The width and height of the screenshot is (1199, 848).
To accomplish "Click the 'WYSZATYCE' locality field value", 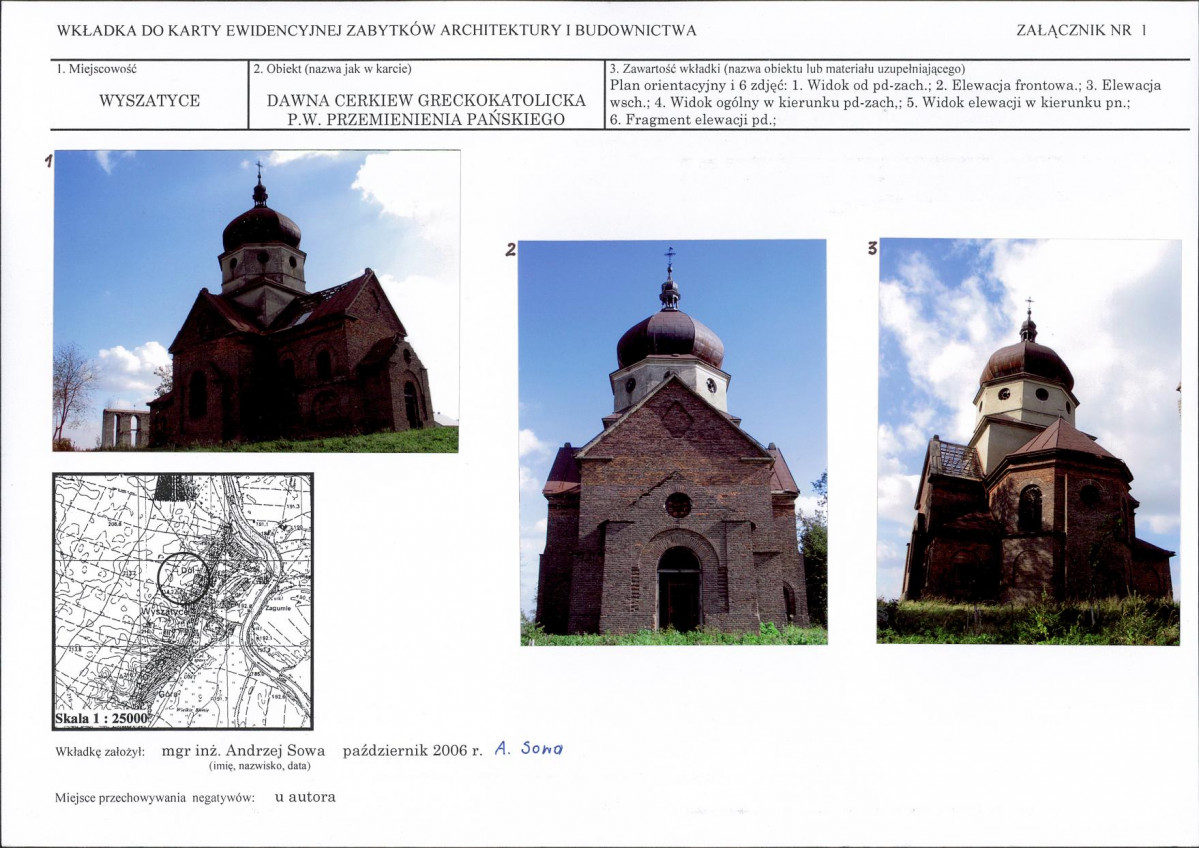I will pos(149,101).
